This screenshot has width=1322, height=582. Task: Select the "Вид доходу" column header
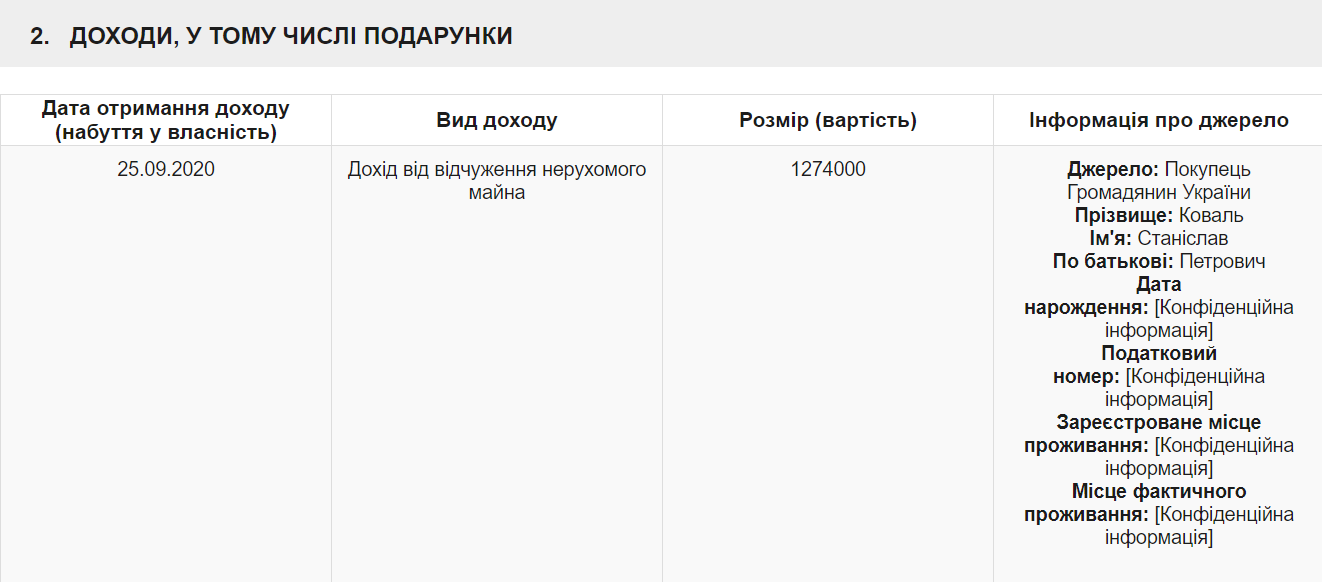(496, 121)
